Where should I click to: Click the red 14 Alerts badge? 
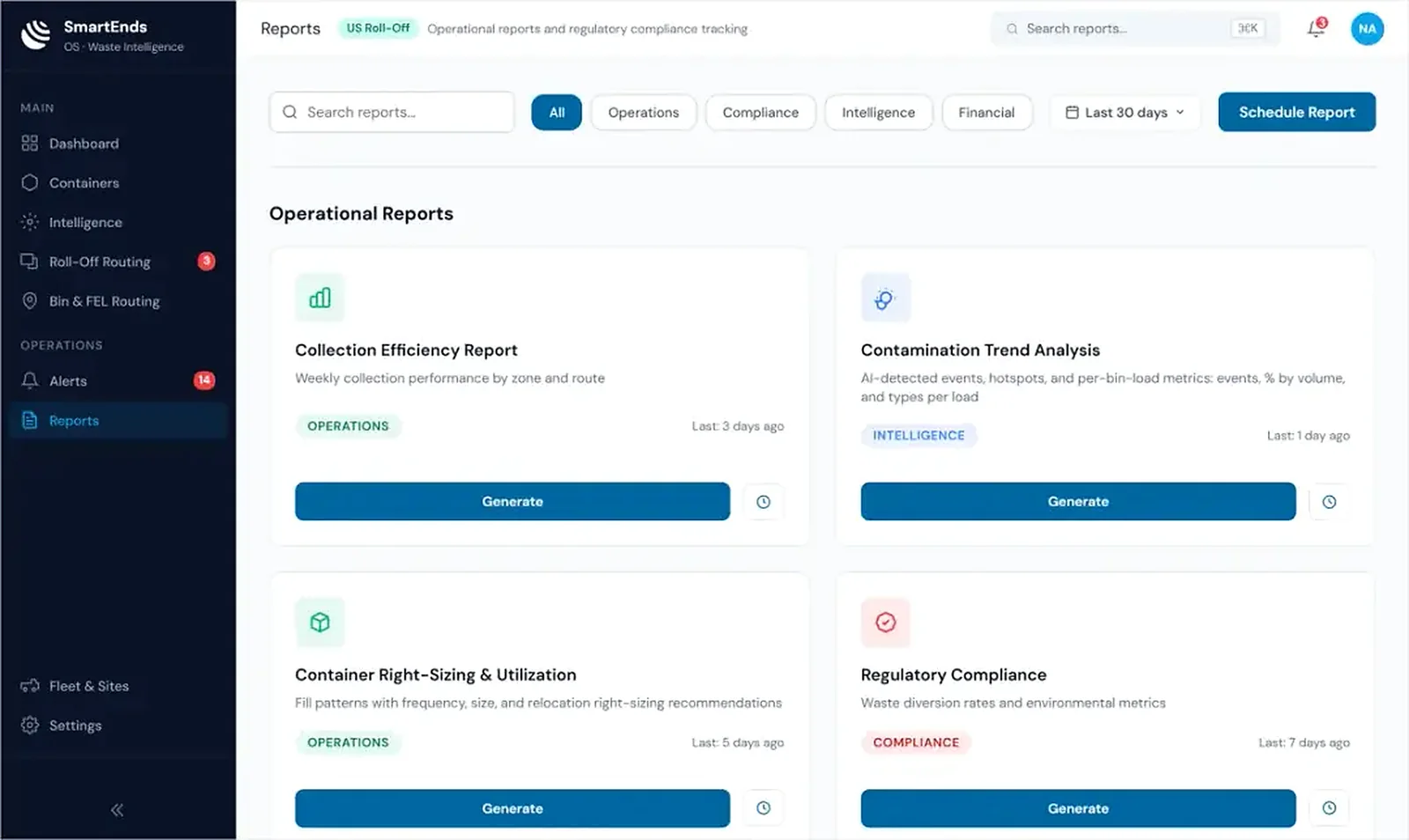coord(204,380)
